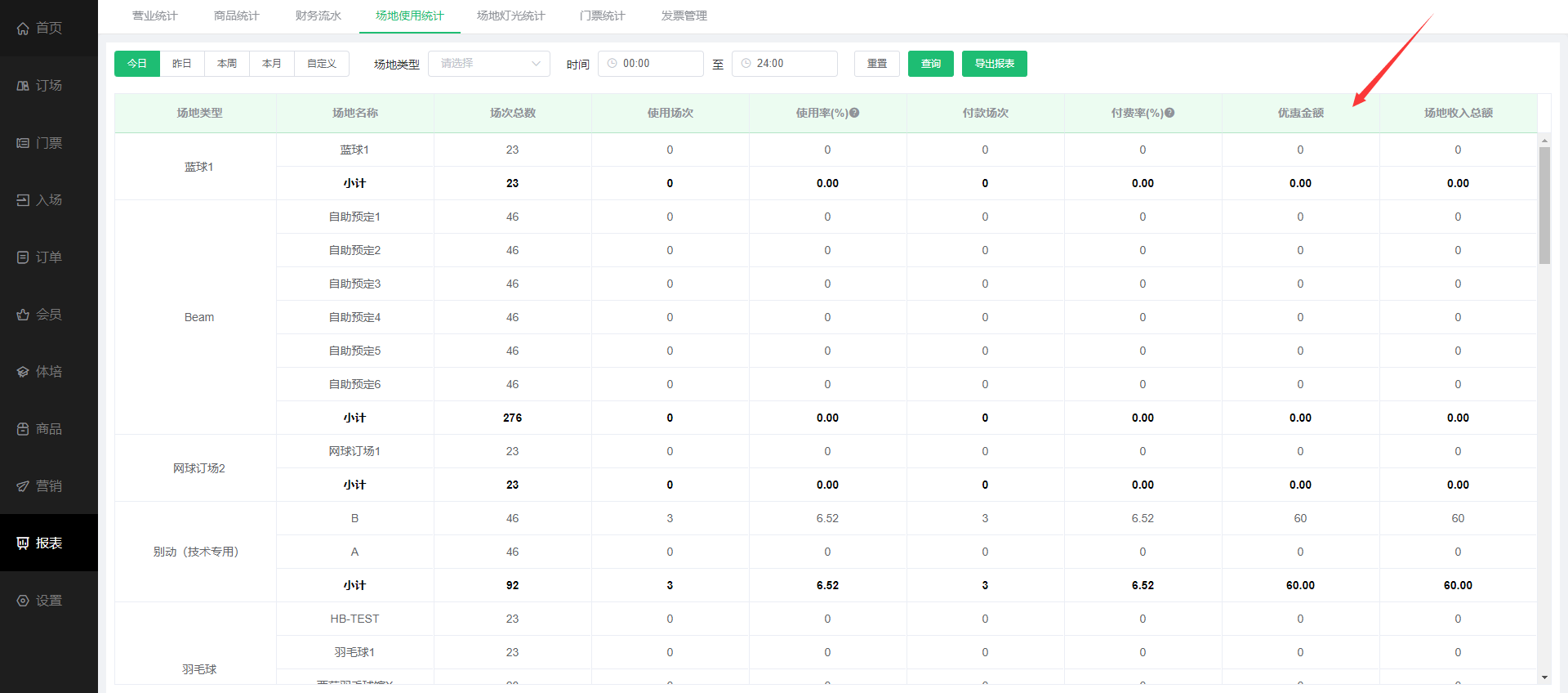
Task: Click help icon beside 付费率(%) header
Action: pyautogui.click(x=1169, y=113)
